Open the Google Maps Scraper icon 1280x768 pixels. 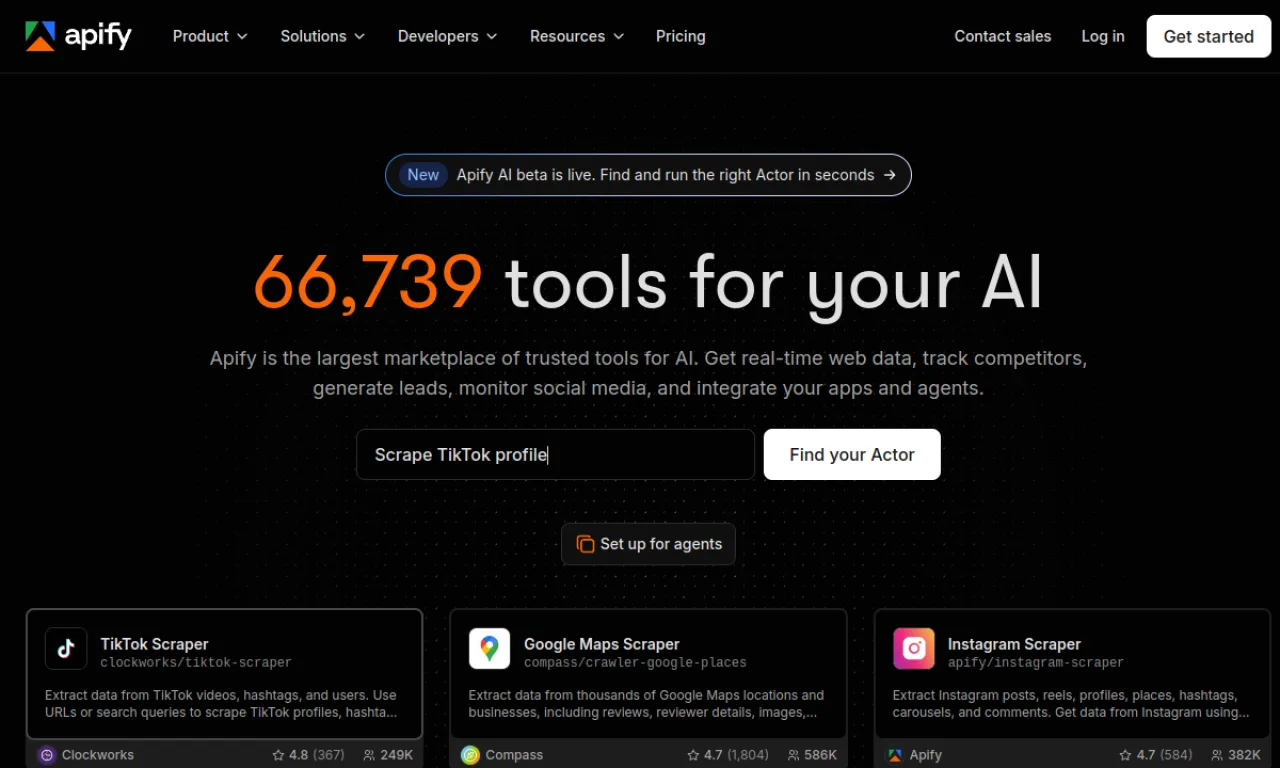490,649
